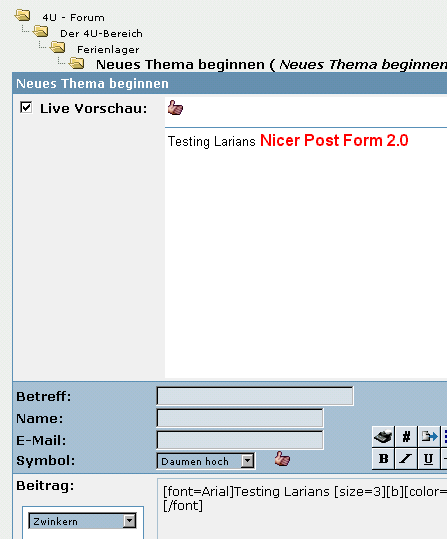Open the 4U - Forum breadcrumb link
This screenshot has height=539, width=447.
pyautogui.click(x=73, y=17)
